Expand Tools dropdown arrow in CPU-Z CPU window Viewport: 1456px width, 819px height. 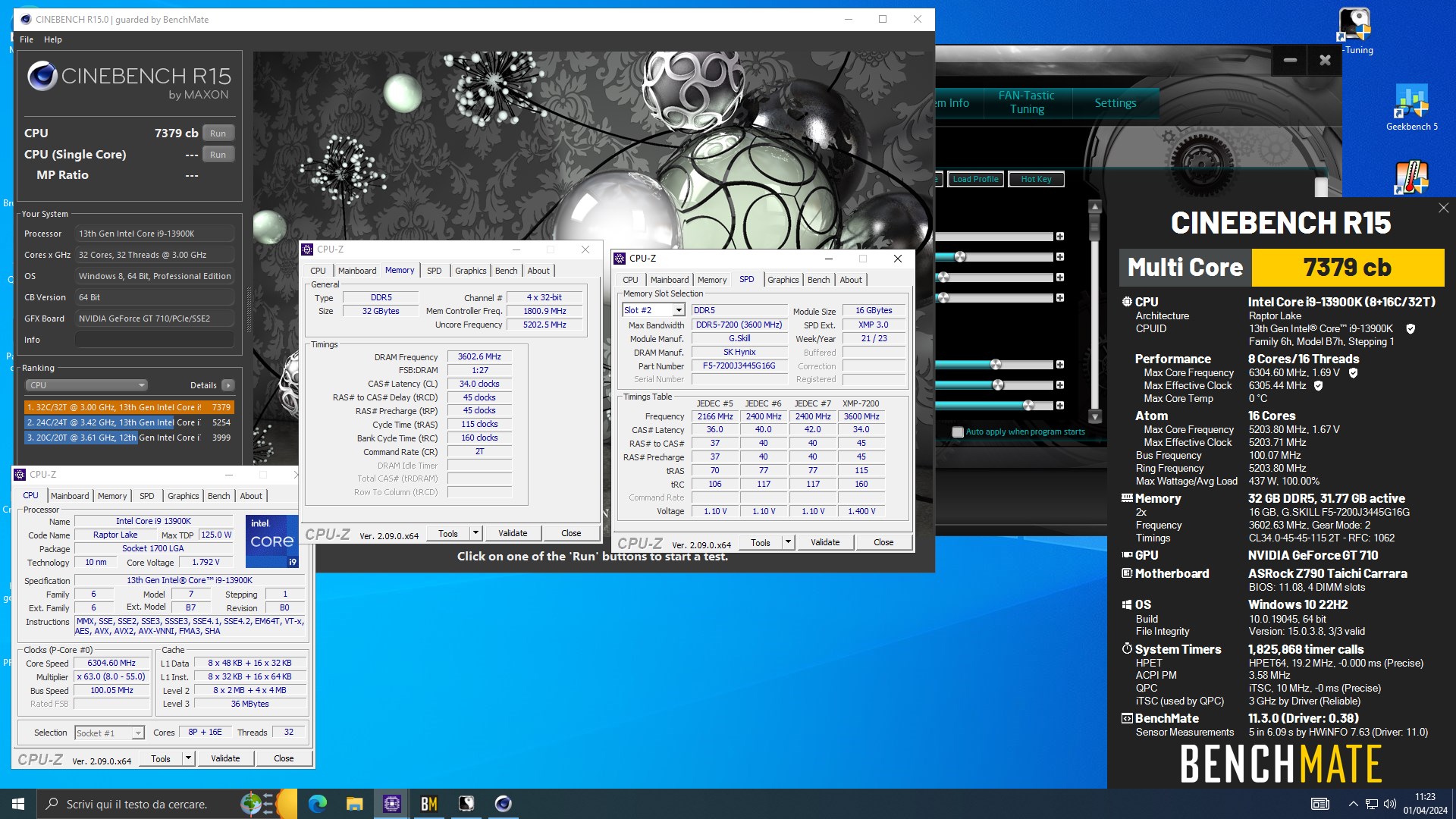[x=188, y=758]
